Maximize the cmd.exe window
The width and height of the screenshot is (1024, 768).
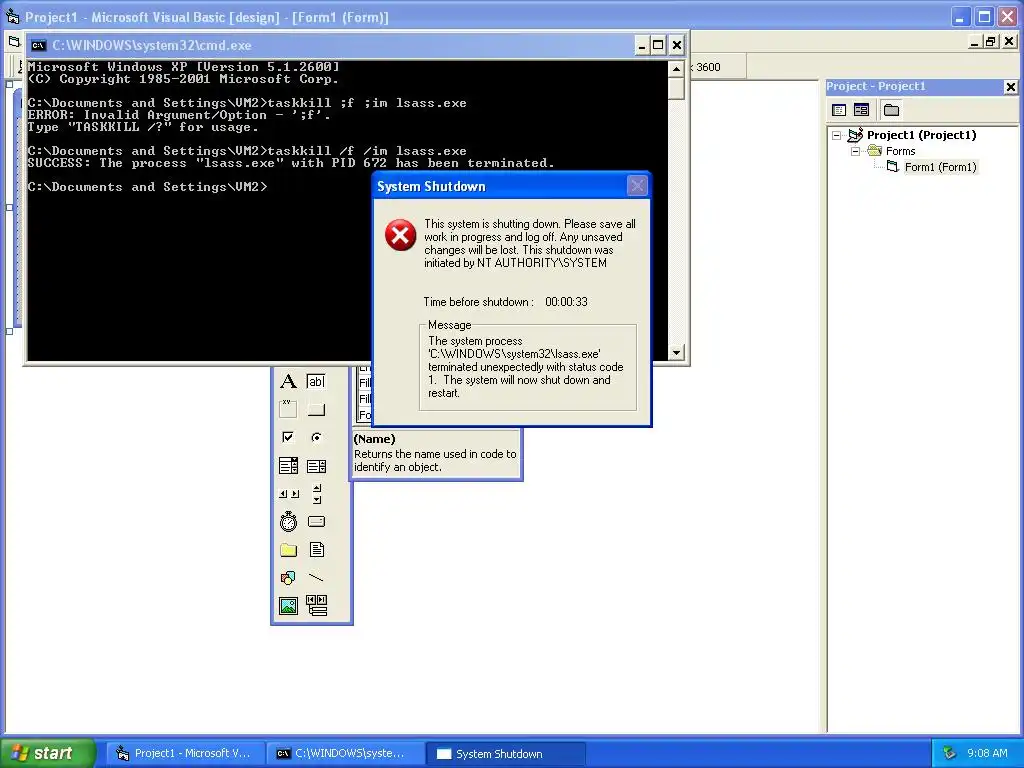pyautogui.click(x=658, y=45)
